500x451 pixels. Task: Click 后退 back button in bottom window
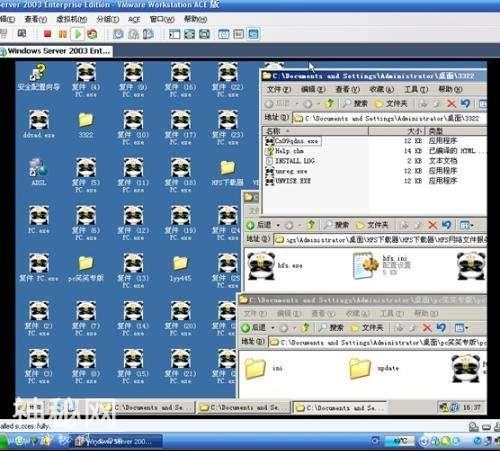coord(254,328)
